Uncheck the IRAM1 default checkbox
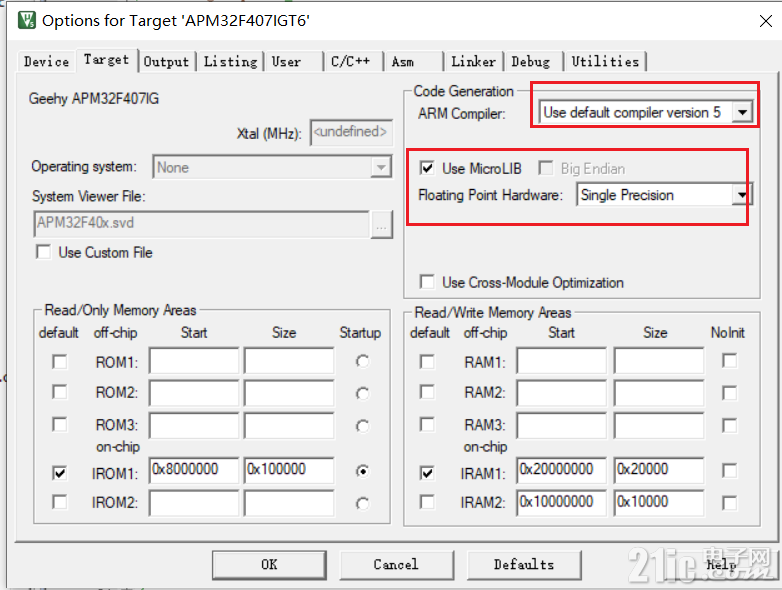 [427, 472]
